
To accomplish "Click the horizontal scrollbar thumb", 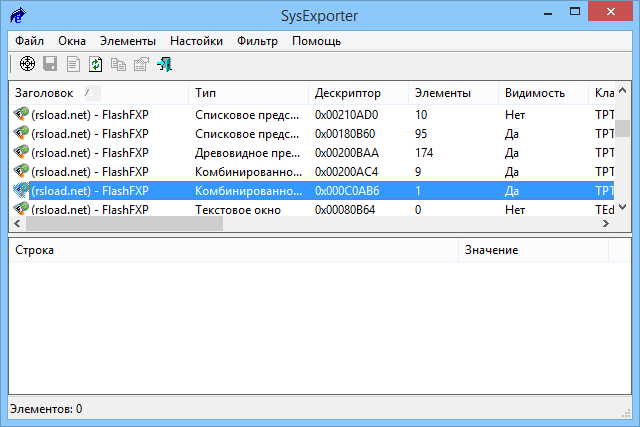I will click(124, 223).
